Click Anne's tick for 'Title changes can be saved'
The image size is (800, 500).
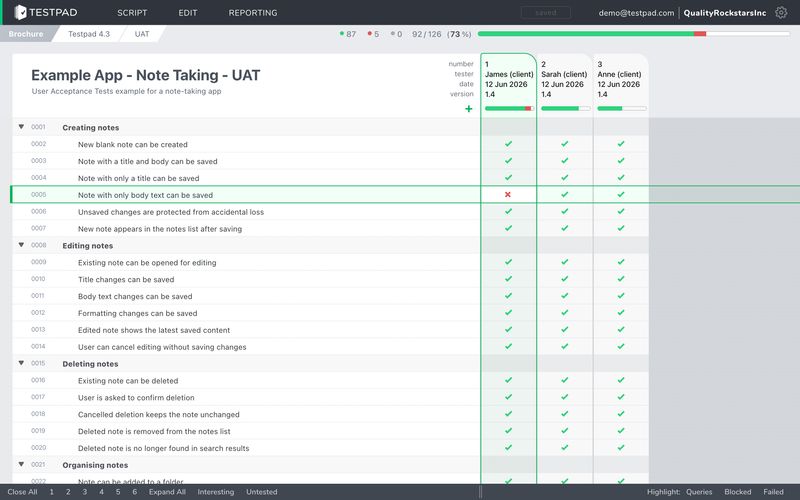[x=620, y=279]
